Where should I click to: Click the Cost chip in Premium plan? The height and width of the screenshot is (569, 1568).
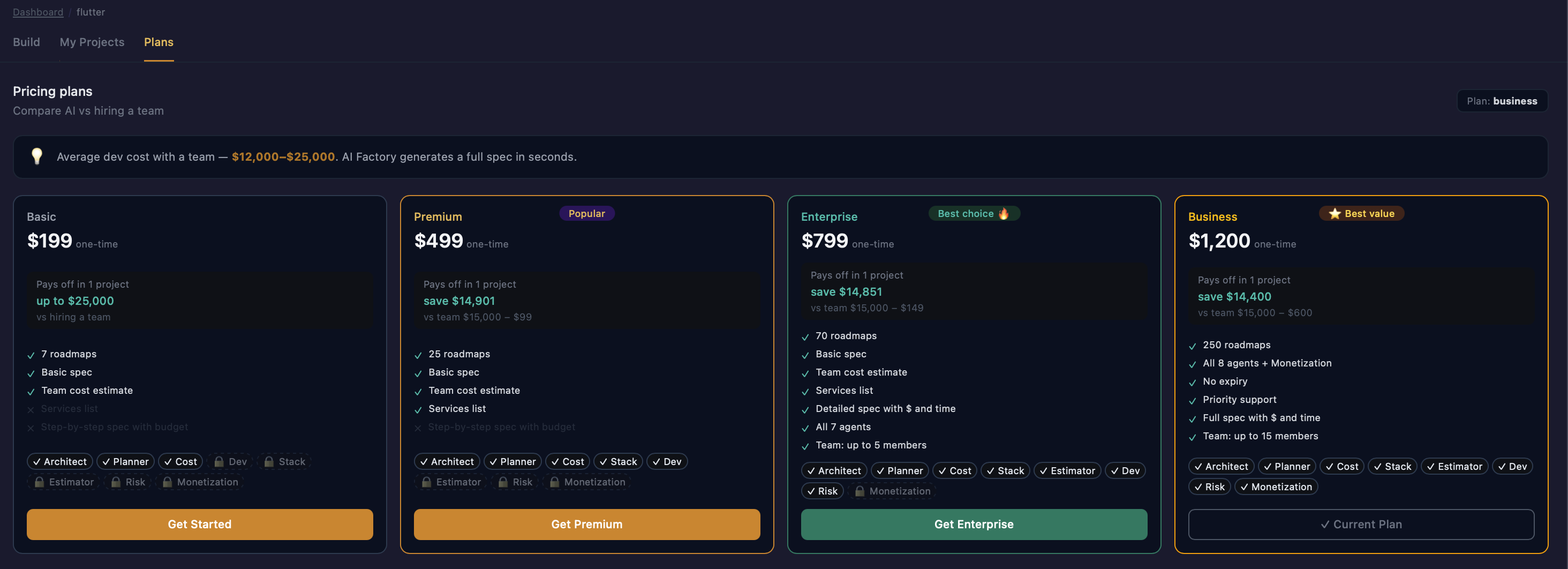(567, 462)
